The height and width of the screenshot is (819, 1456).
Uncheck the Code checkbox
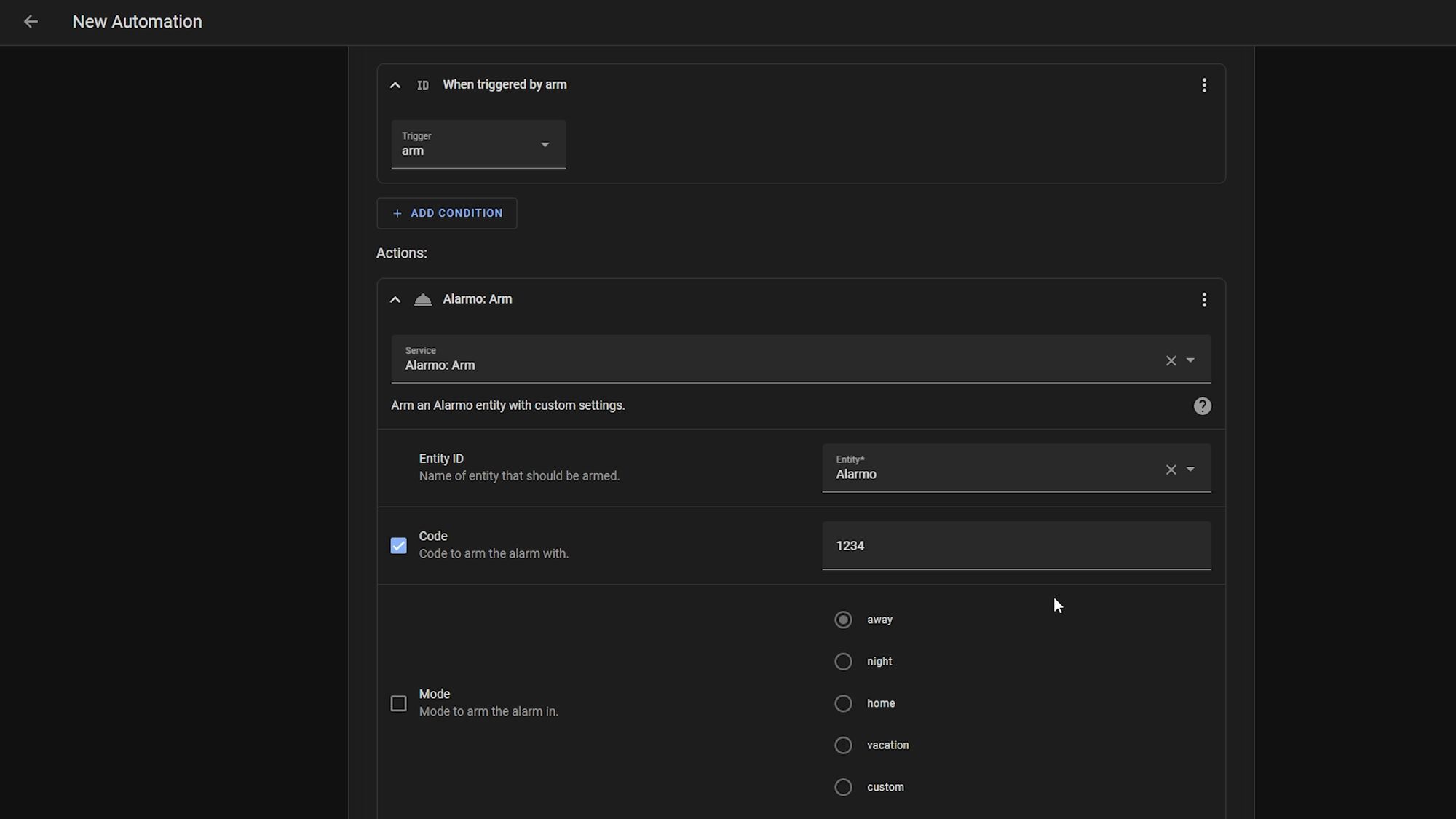[x=398, y=545]
